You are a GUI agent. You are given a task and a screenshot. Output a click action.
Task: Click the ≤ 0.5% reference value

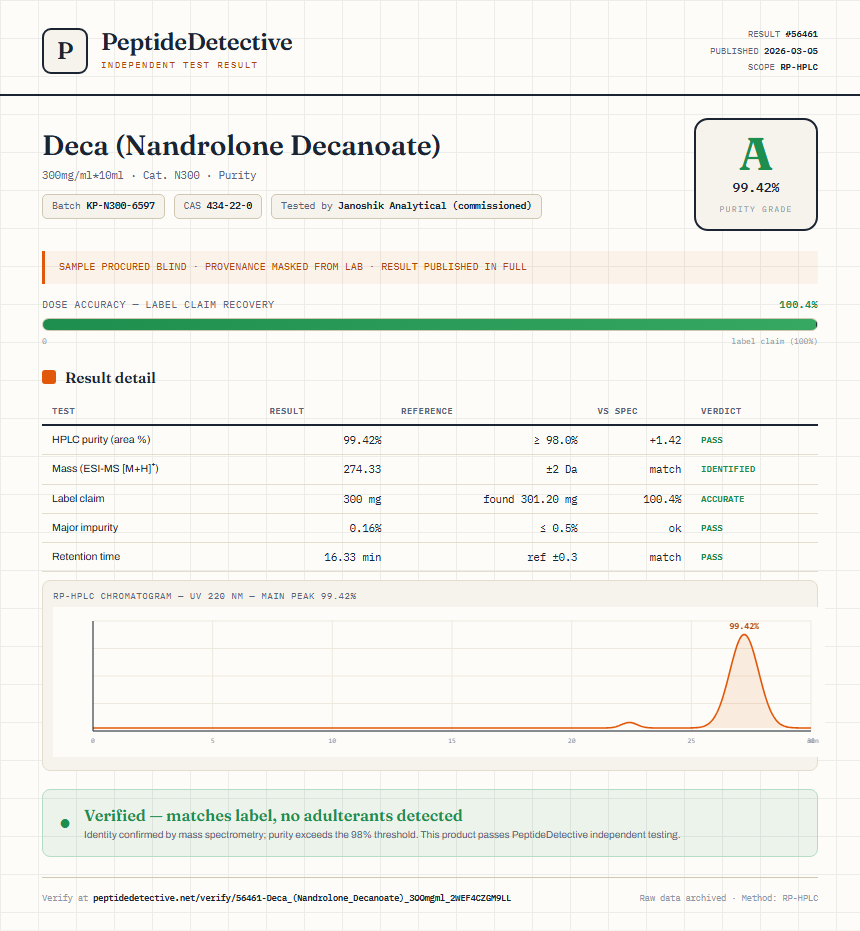tap(559, 528)
